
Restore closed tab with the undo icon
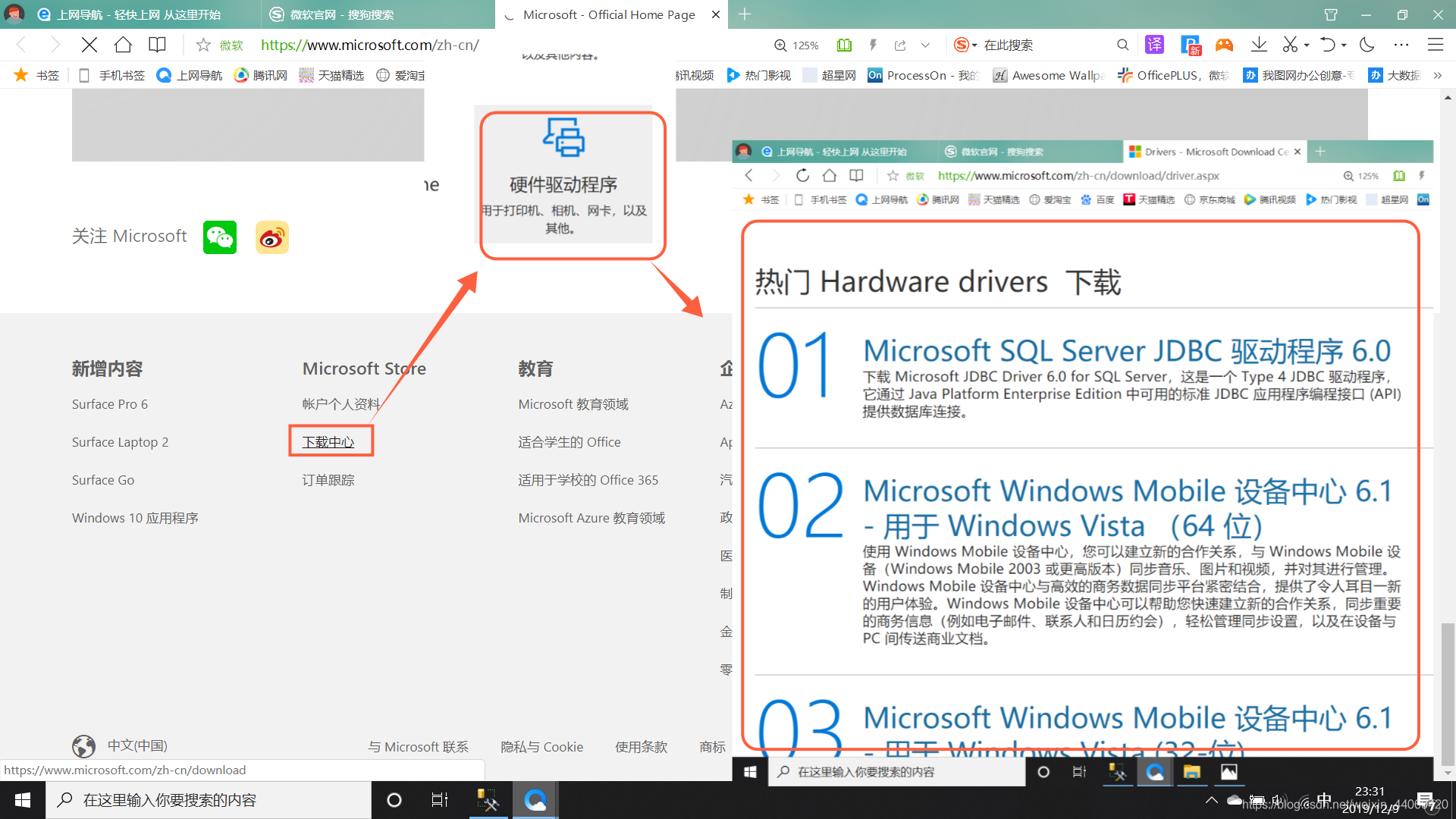1328,45
